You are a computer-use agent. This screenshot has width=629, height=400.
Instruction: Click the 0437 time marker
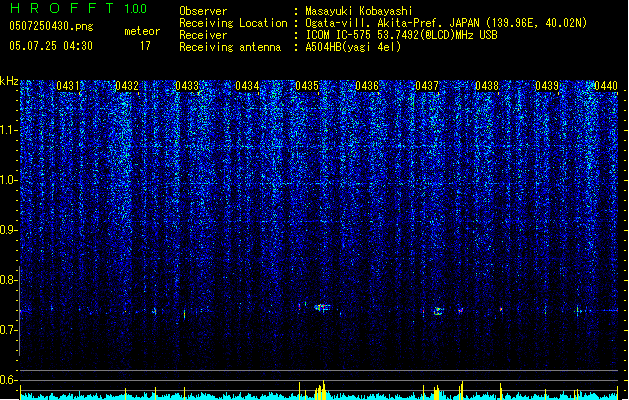[427, 86]
